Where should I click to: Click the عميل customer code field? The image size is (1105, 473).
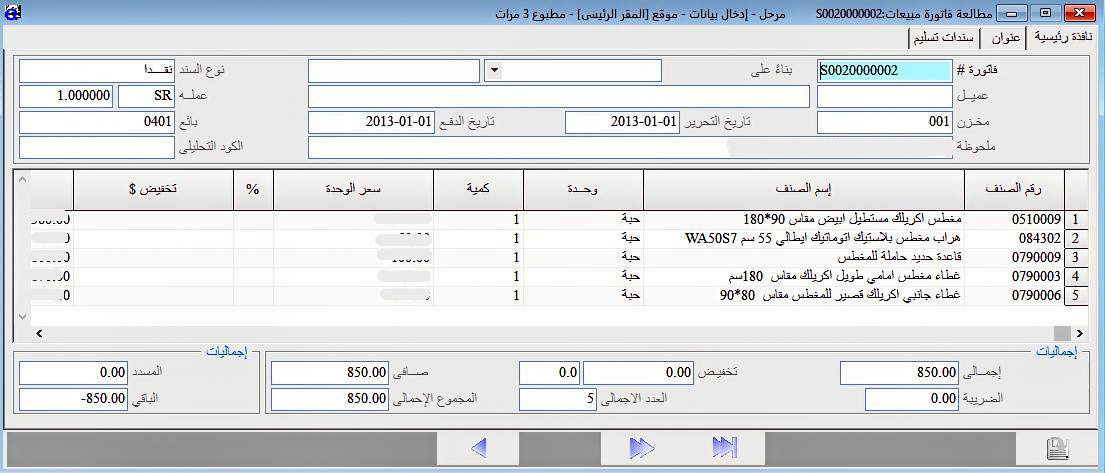(884, 97)
